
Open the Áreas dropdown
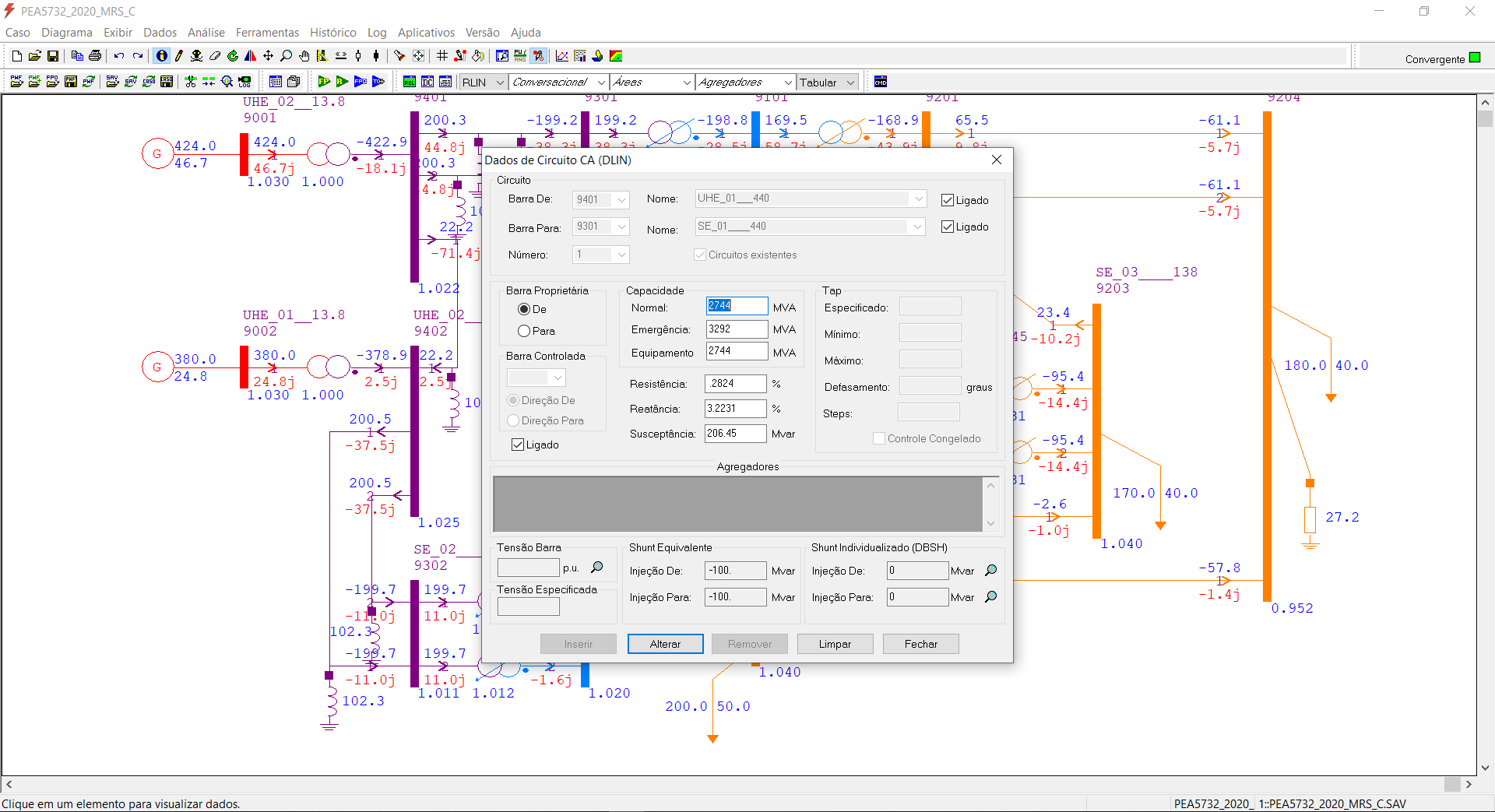point(687,83)
